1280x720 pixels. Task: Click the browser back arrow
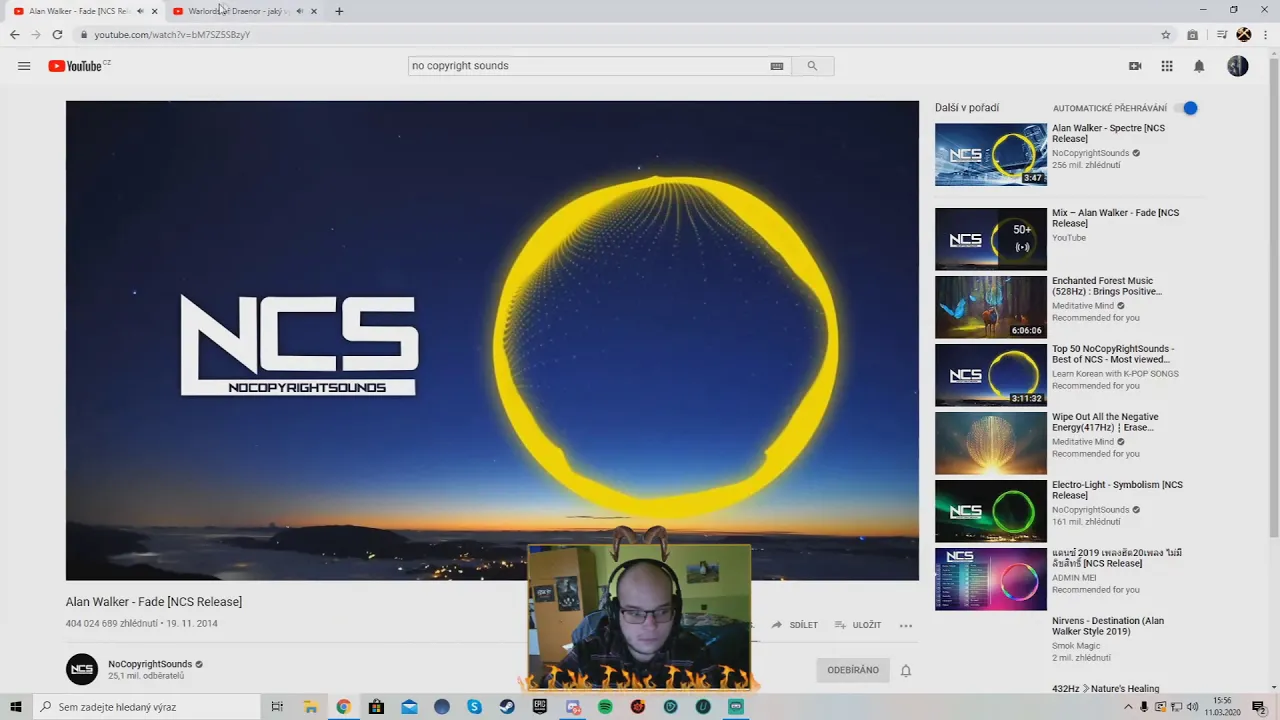click(x=14, y=34)
